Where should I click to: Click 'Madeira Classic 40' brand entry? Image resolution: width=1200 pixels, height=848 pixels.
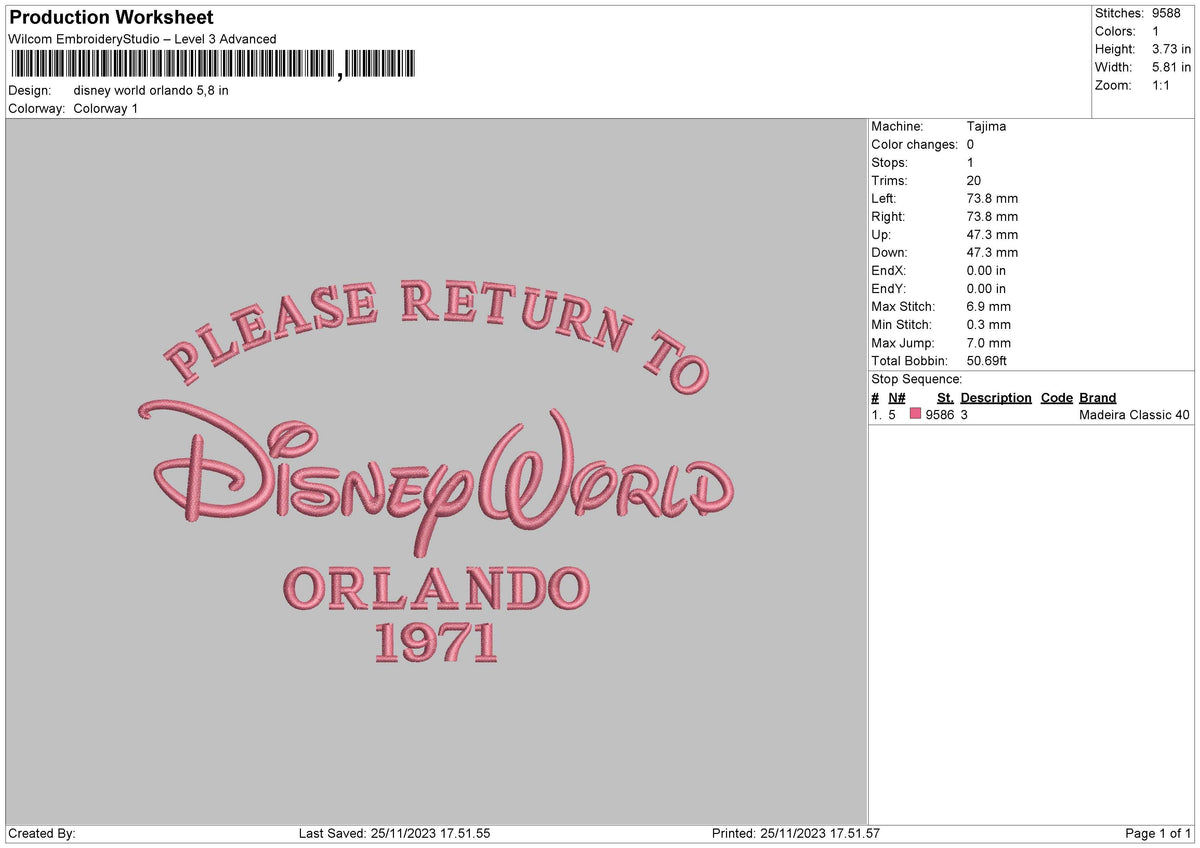point(1134,415)
